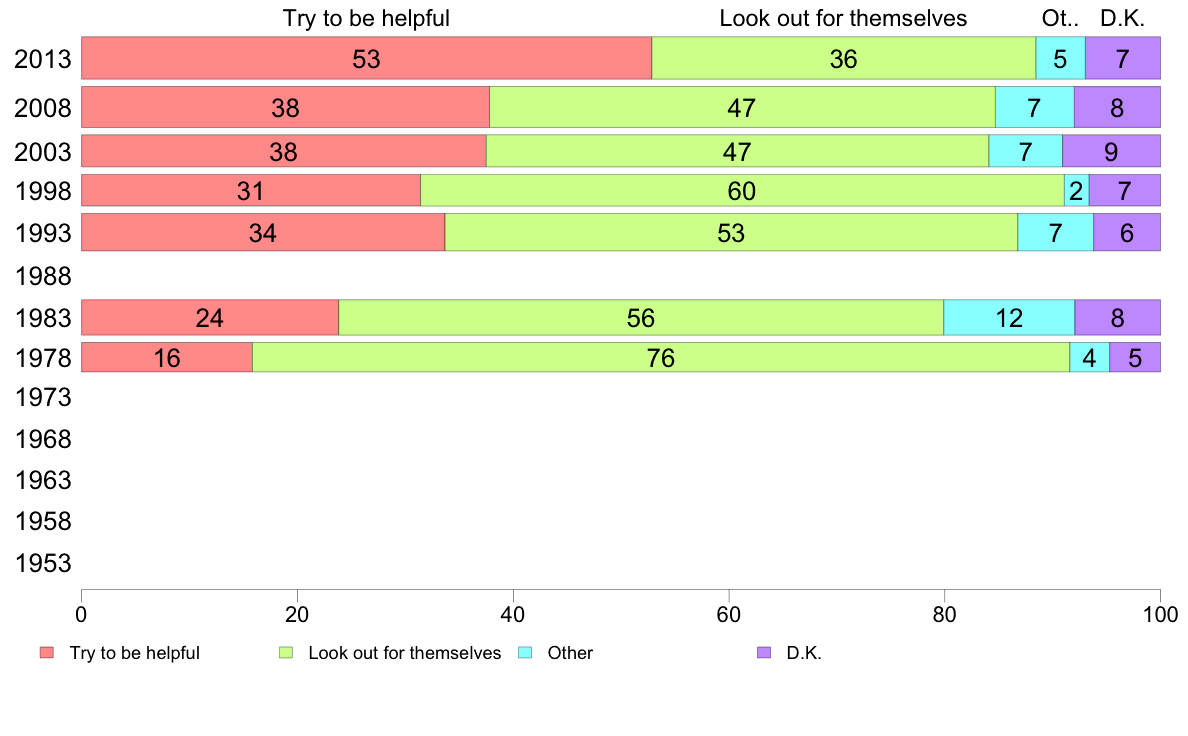Click the green Look out for themselves legend swatch
Viewport: 1188px width, 736px height.
(x=286, y=653)
